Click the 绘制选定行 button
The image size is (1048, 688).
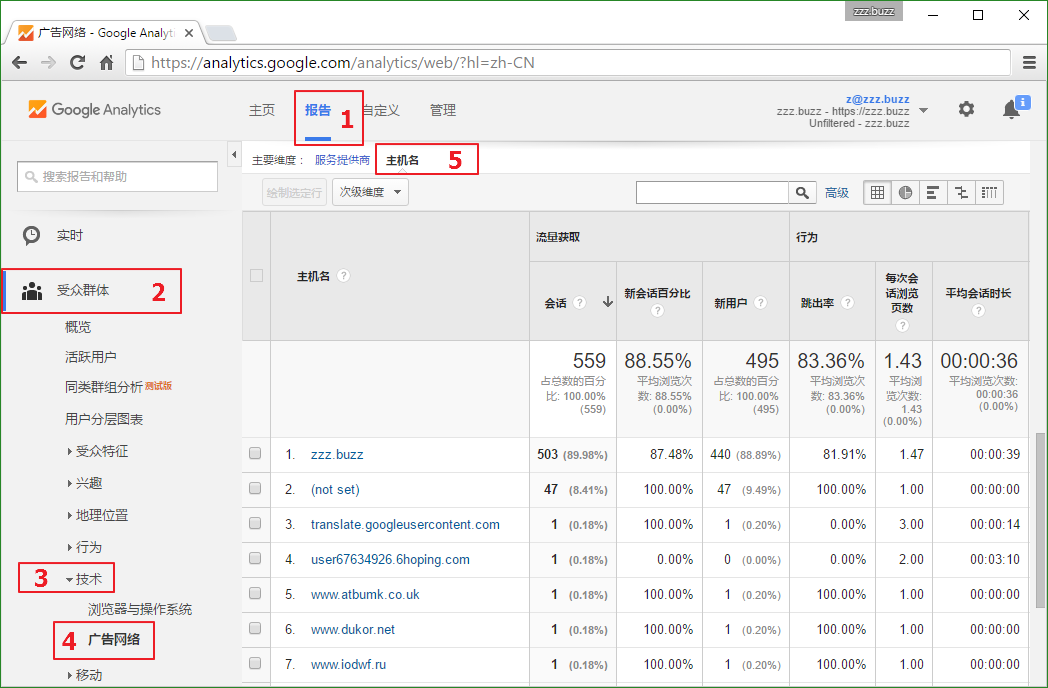294,193
